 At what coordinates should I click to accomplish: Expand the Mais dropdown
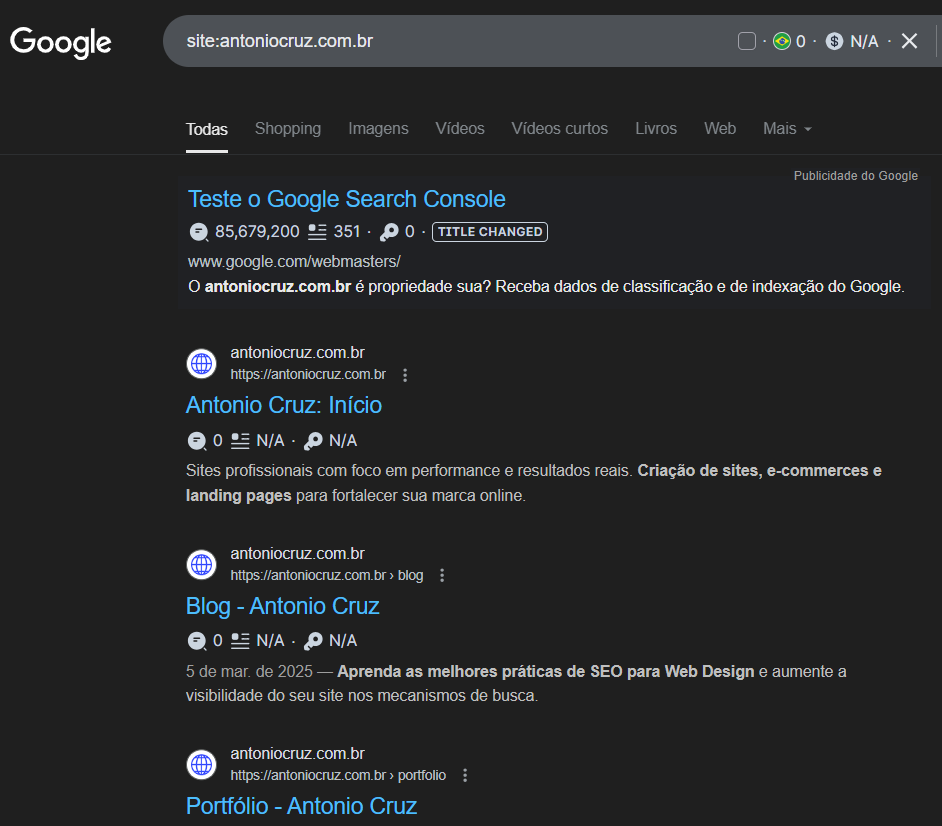click(x=787, y=129)
